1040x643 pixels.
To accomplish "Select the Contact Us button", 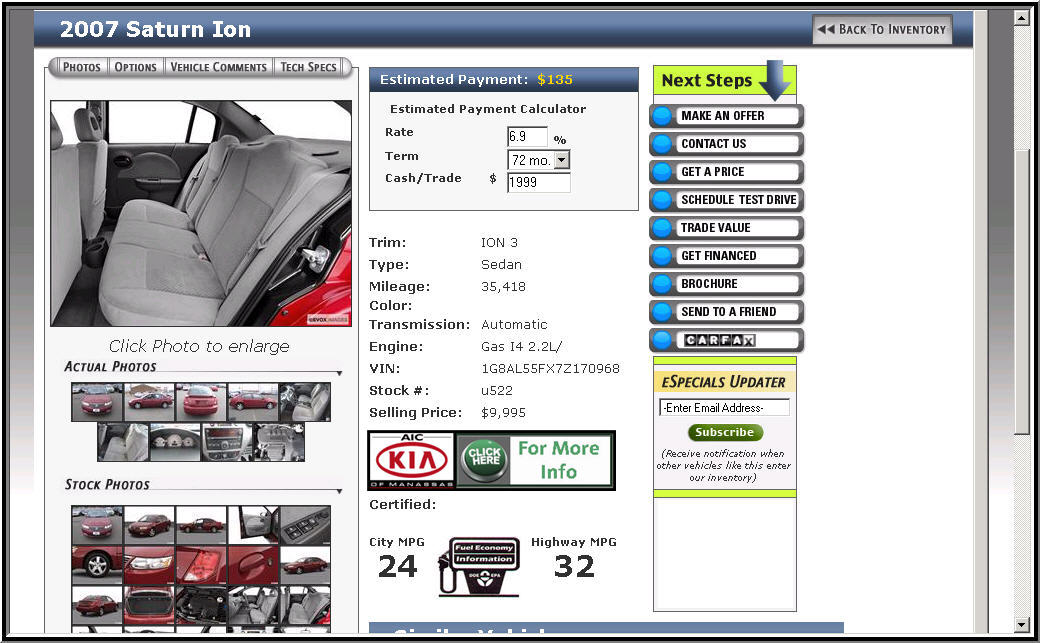I will coord(726,144).
